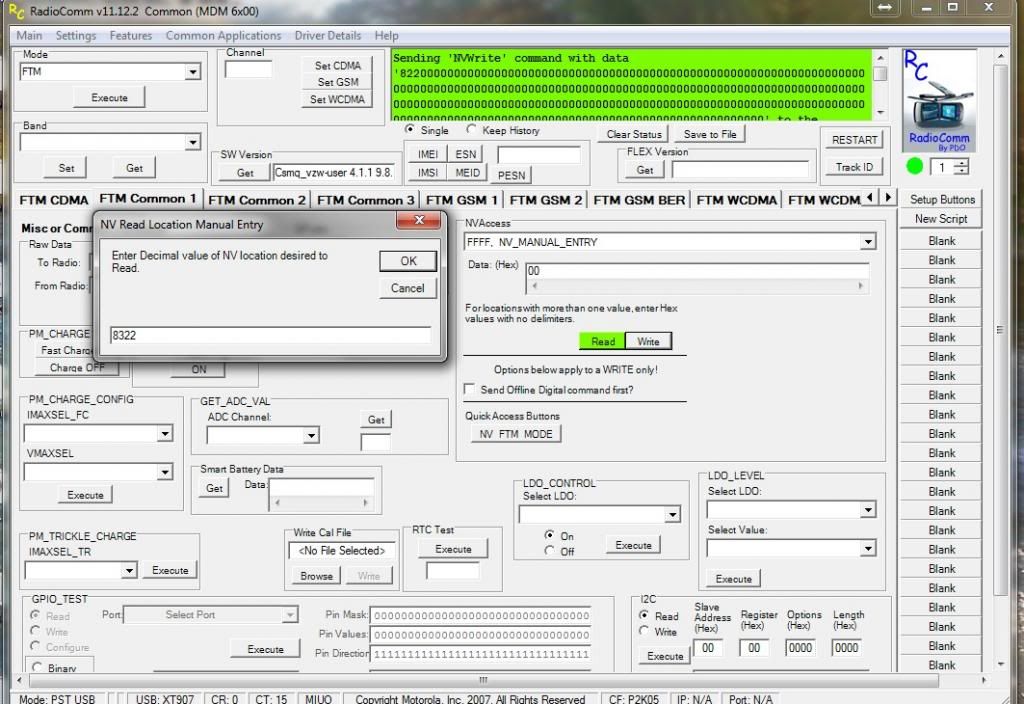
Task: Click the IMEI button
Action: [x=428, y=154]
